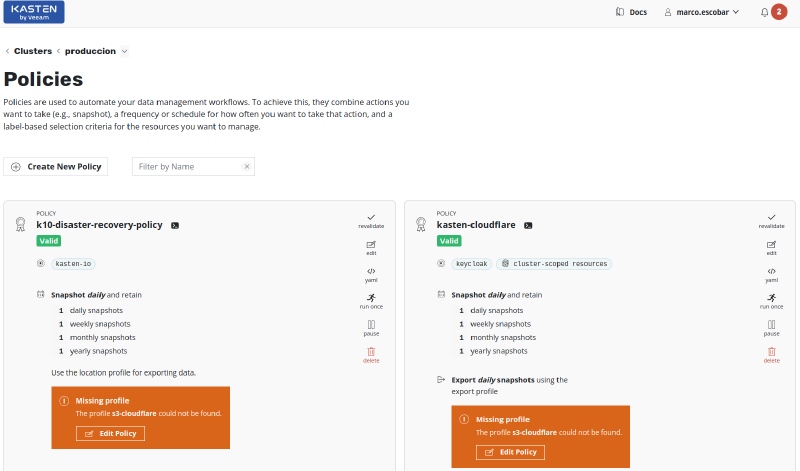Delete the kasten-cloudflare policy
Viewport: 800px width, 471px height.
pos(771,355)
